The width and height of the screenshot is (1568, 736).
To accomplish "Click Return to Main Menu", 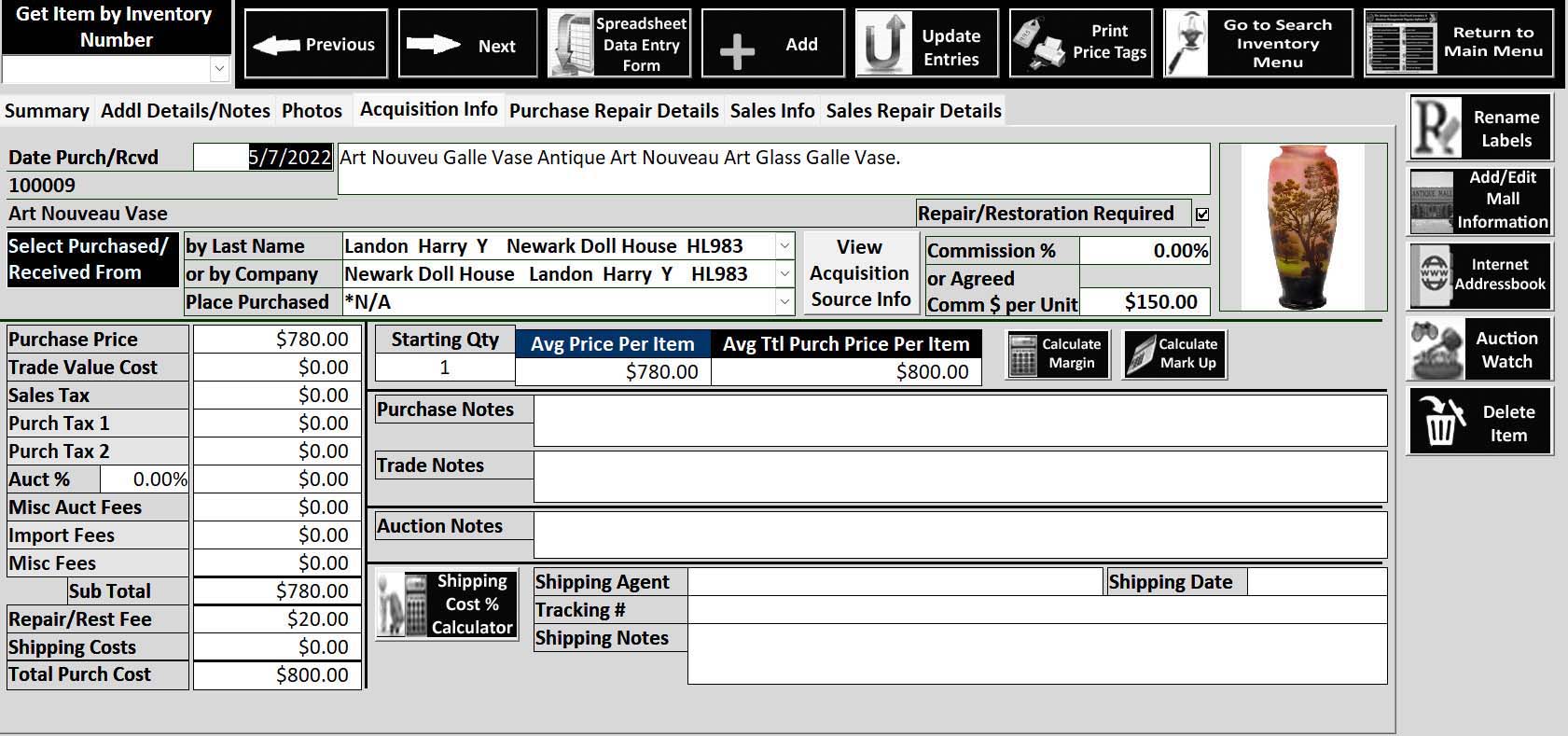I will (1459, 43).
